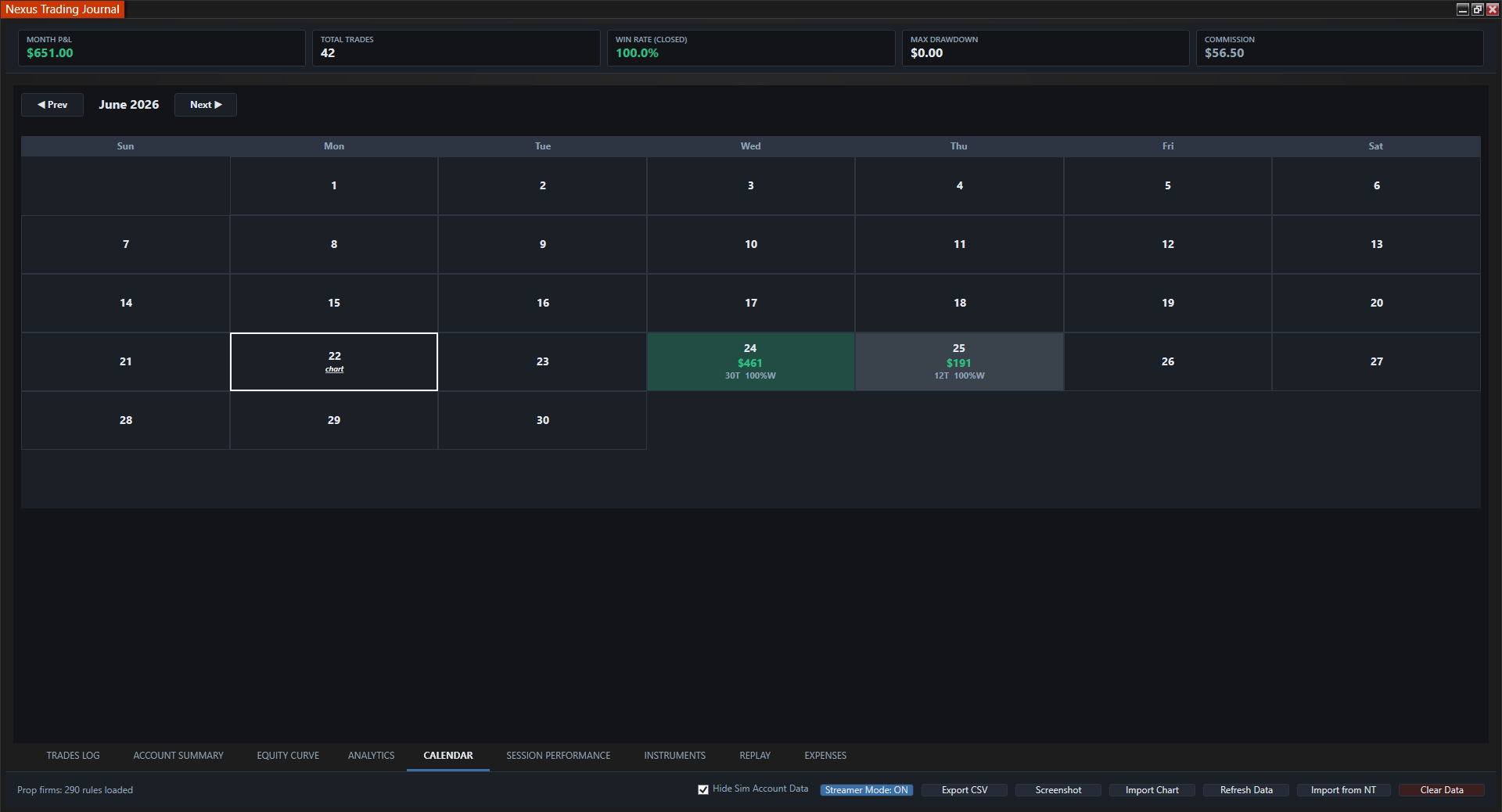Select calendar day 17
The image size is (1502, 812).
[x=751, y=304]
